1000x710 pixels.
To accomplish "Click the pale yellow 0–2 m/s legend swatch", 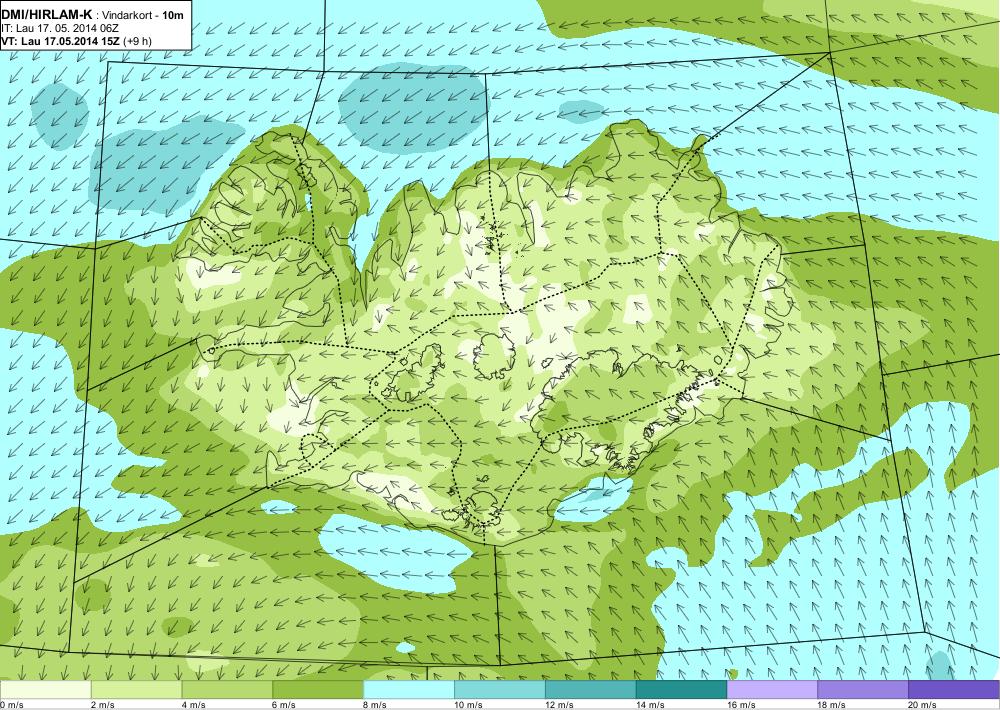I will pyautogui.click(x=46, y=690).
